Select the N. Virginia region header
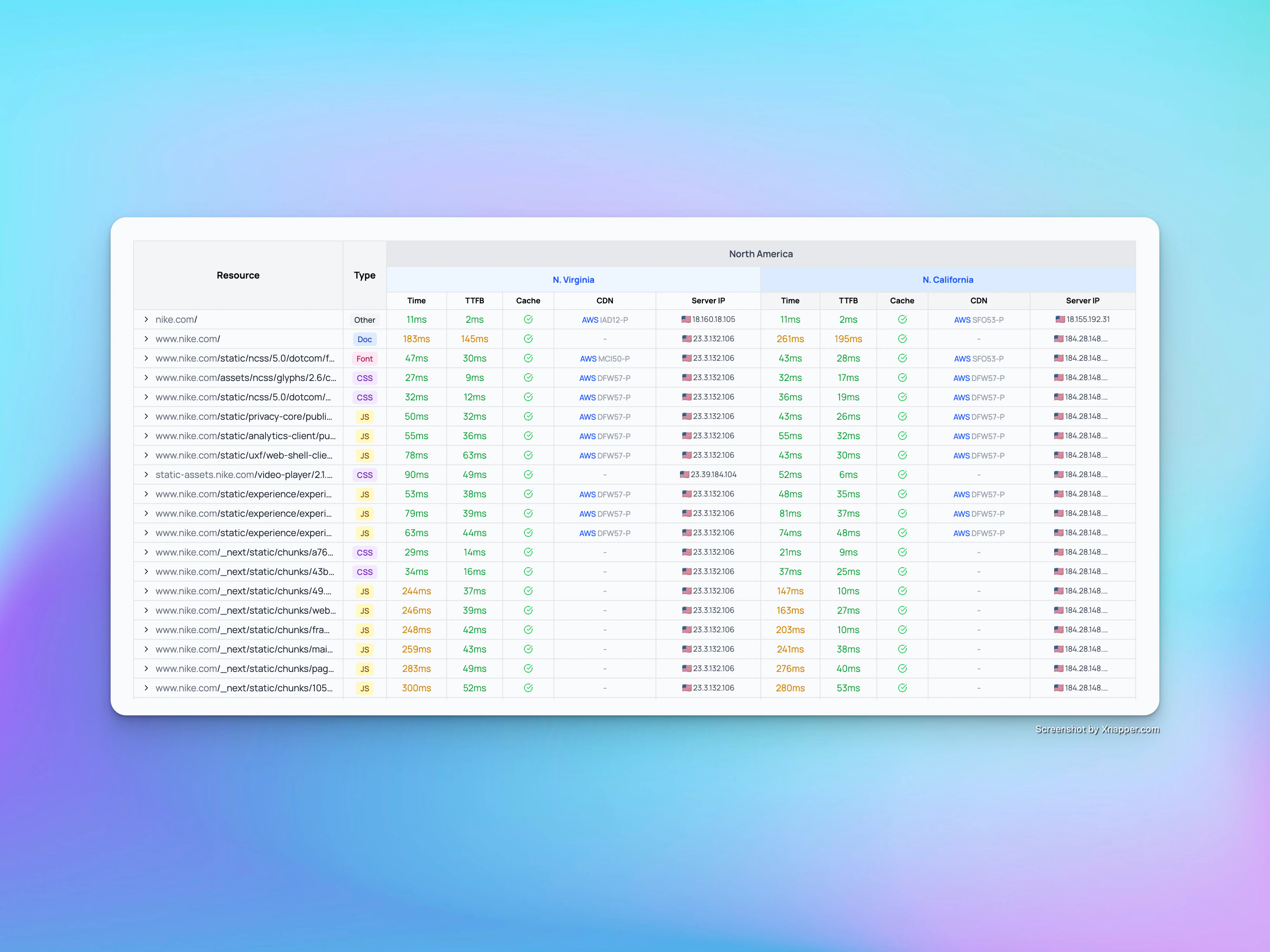Screen dimensions: 1270x952 pos(573,280)
